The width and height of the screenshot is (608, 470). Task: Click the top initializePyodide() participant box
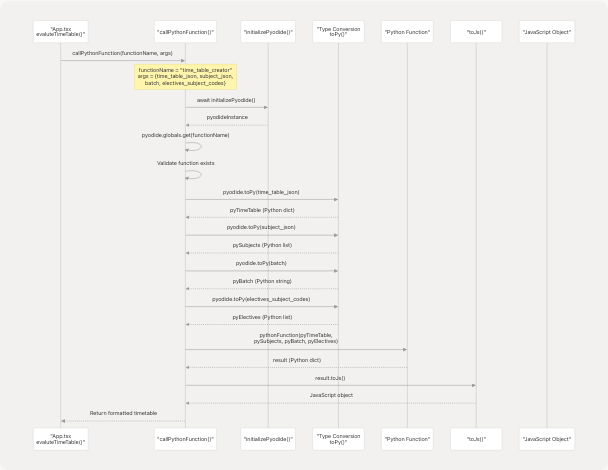pyautogui.click(x=268, y=31)
